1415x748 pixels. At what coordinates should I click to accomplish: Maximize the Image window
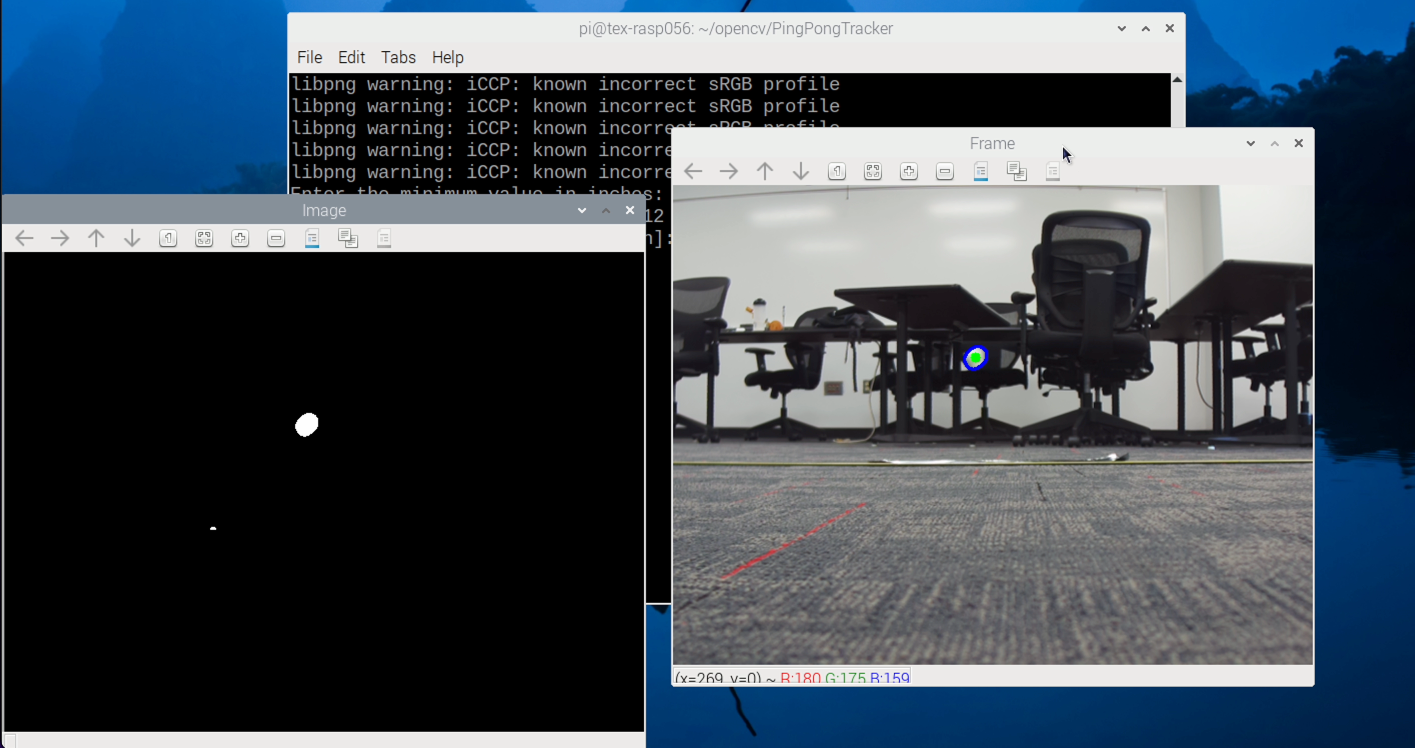click(606, 210)
